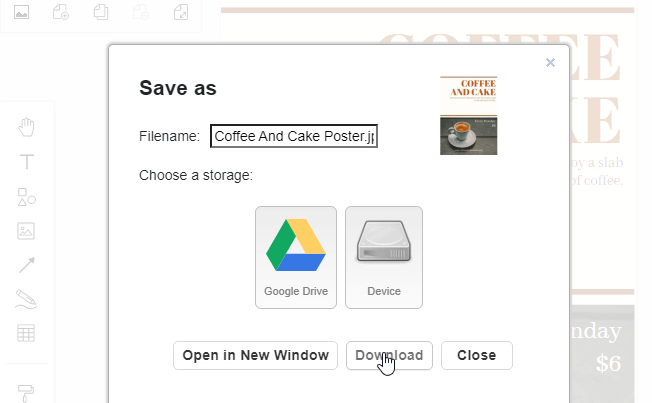Click the Close button in dialog
This screenshot has height=403, width=652.
coord(477,355)
